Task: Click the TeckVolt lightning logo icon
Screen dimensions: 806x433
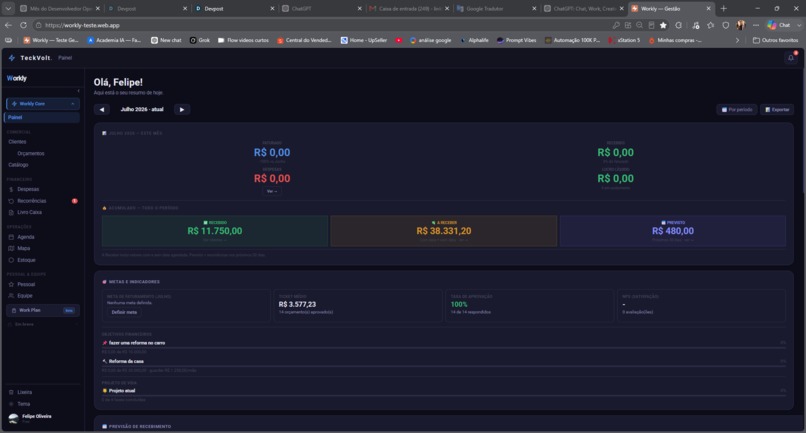Action: [11, 58]
